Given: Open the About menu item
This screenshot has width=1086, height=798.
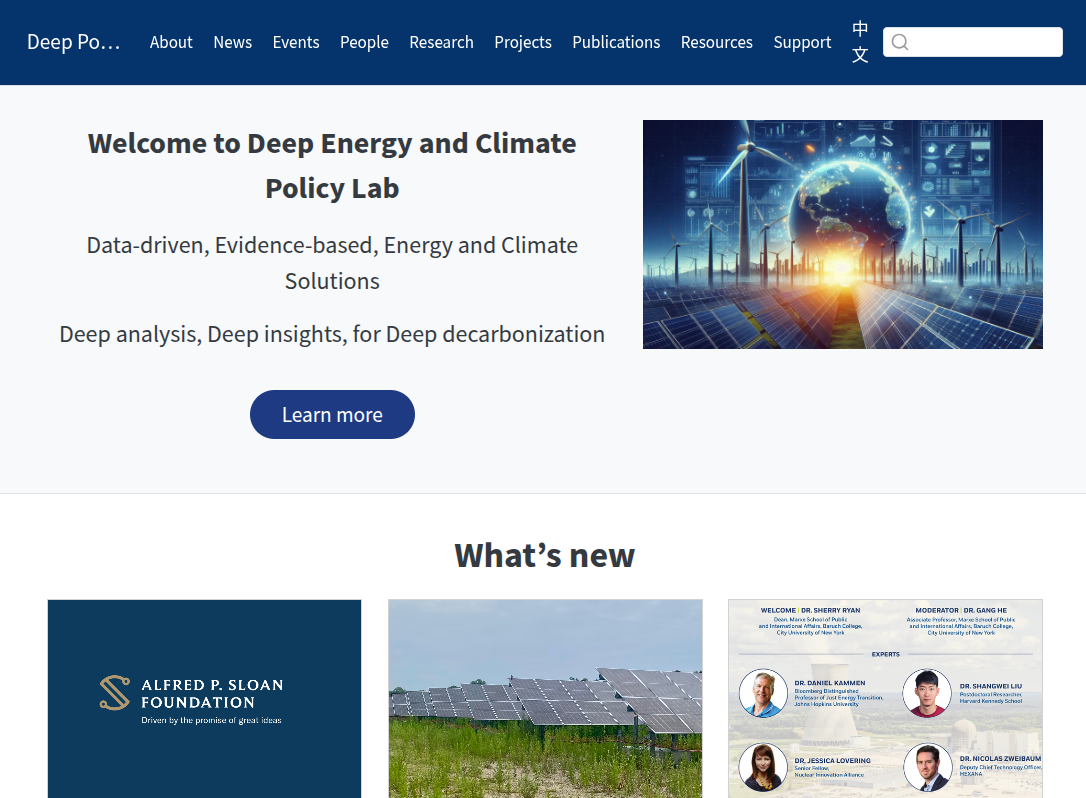Looking at the screenshot, I should (x=171, y=42).
